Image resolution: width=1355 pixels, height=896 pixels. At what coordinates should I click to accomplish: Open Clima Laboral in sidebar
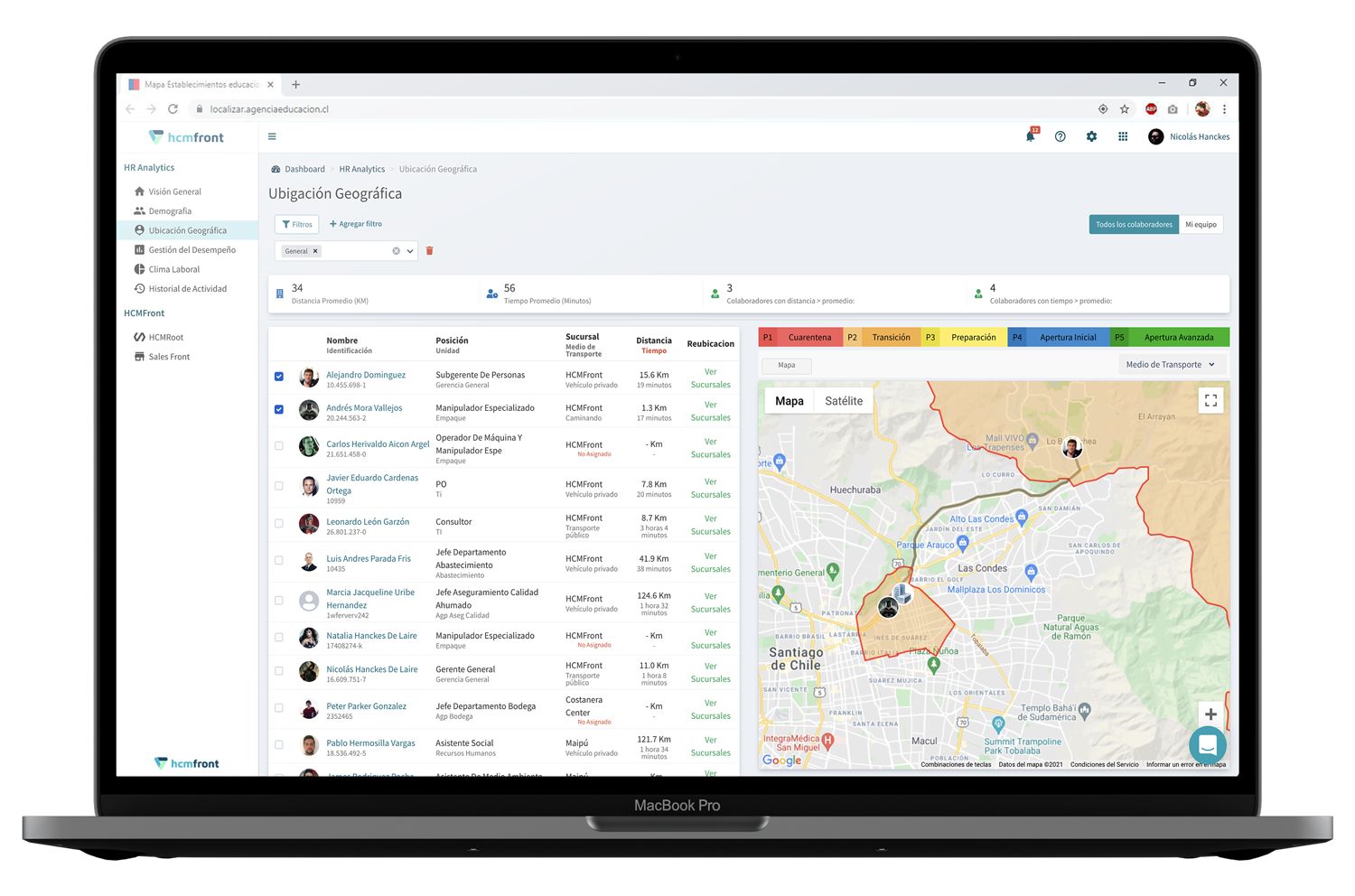tap(173, 269)
